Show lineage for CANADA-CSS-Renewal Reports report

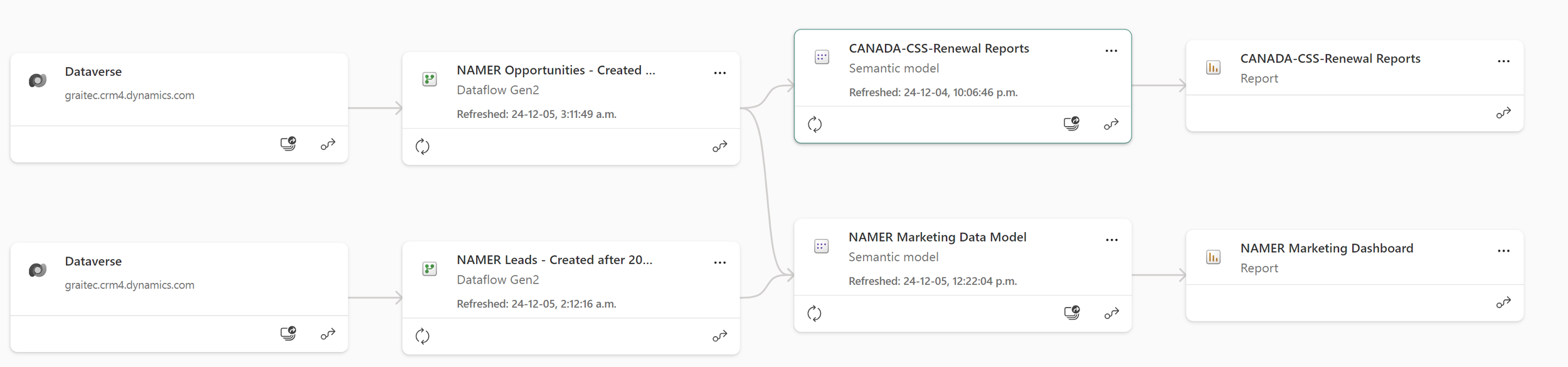(1503, 114)
